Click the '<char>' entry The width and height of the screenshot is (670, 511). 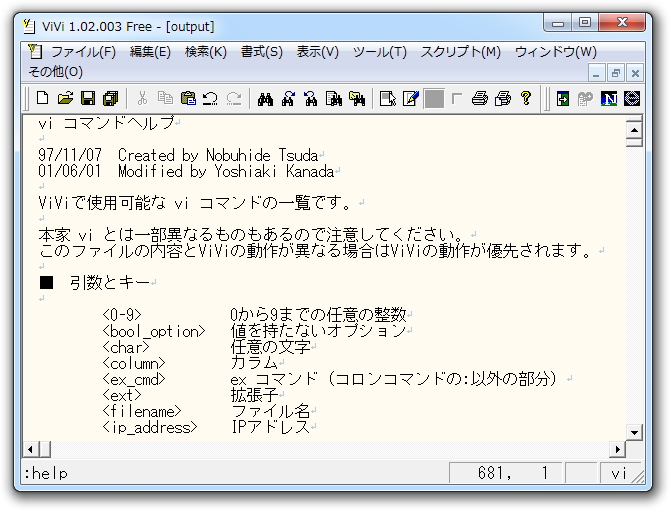[x=126, y=347]
